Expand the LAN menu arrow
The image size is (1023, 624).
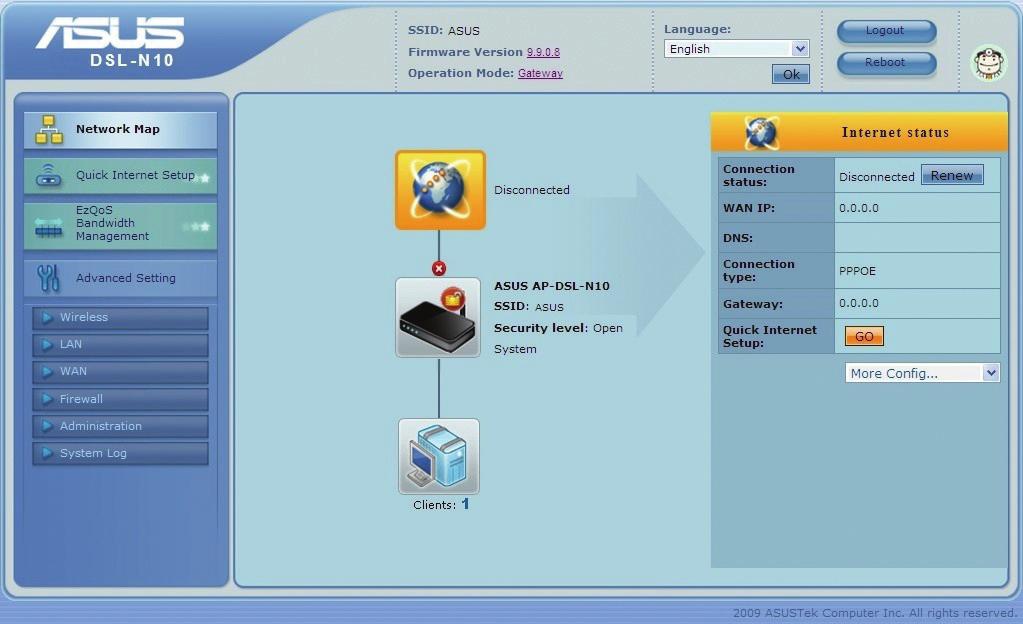coord(47,345)
